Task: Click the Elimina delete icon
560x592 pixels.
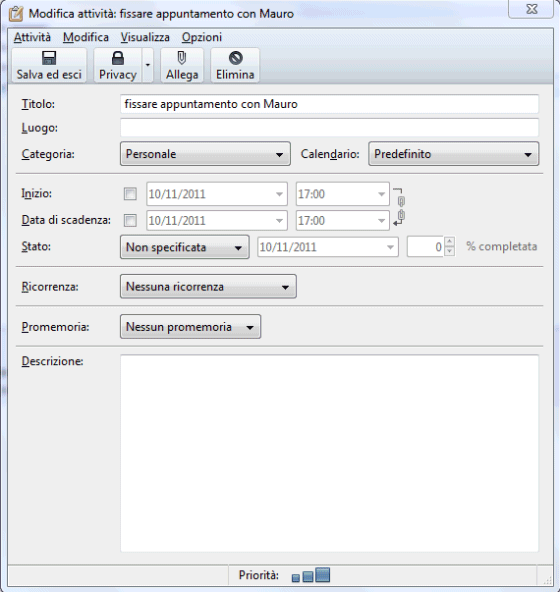Action: tap(235, 58)
